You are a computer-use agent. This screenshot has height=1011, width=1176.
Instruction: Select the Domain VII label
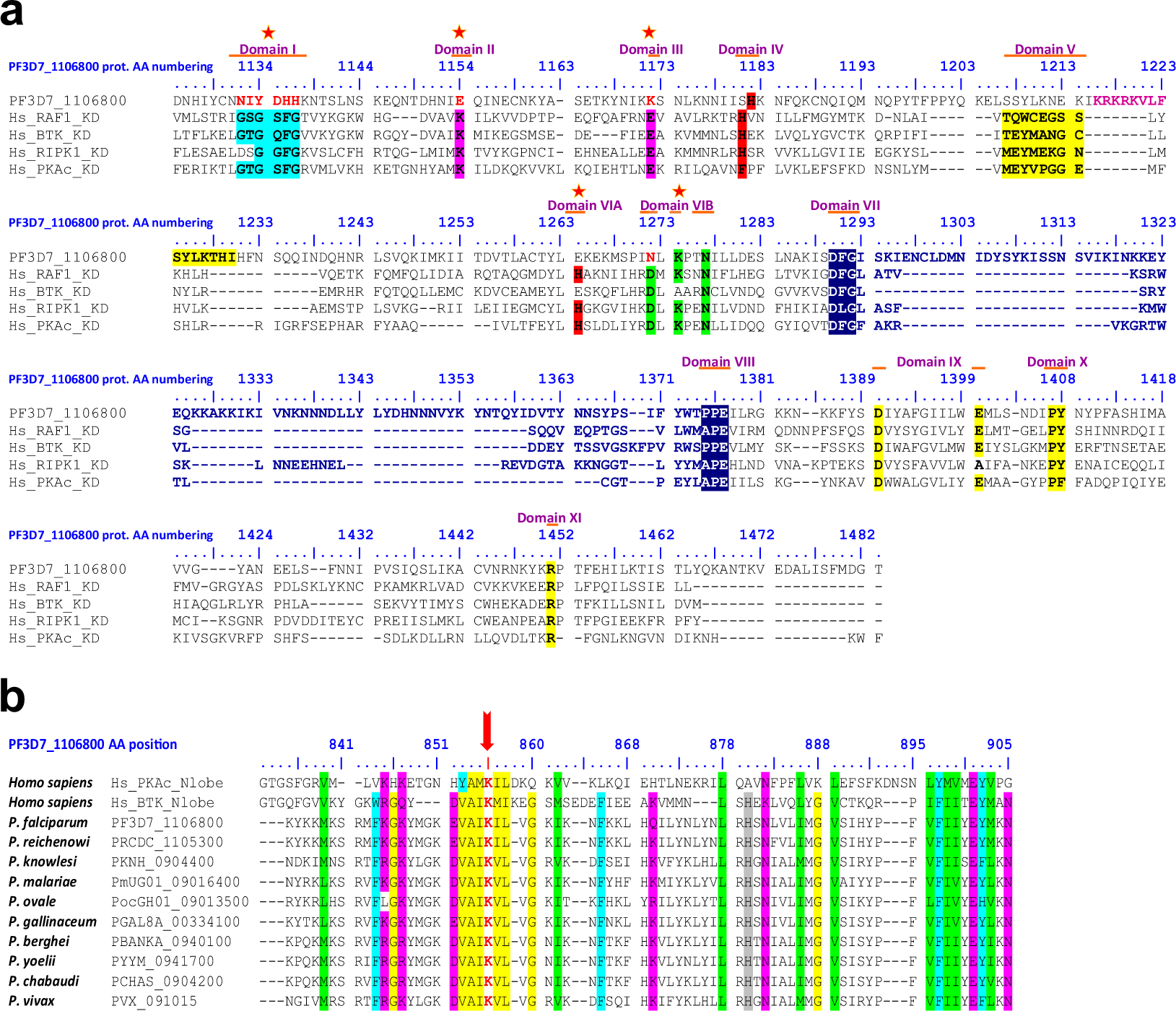pyautogui.click(x=845, y=206)
